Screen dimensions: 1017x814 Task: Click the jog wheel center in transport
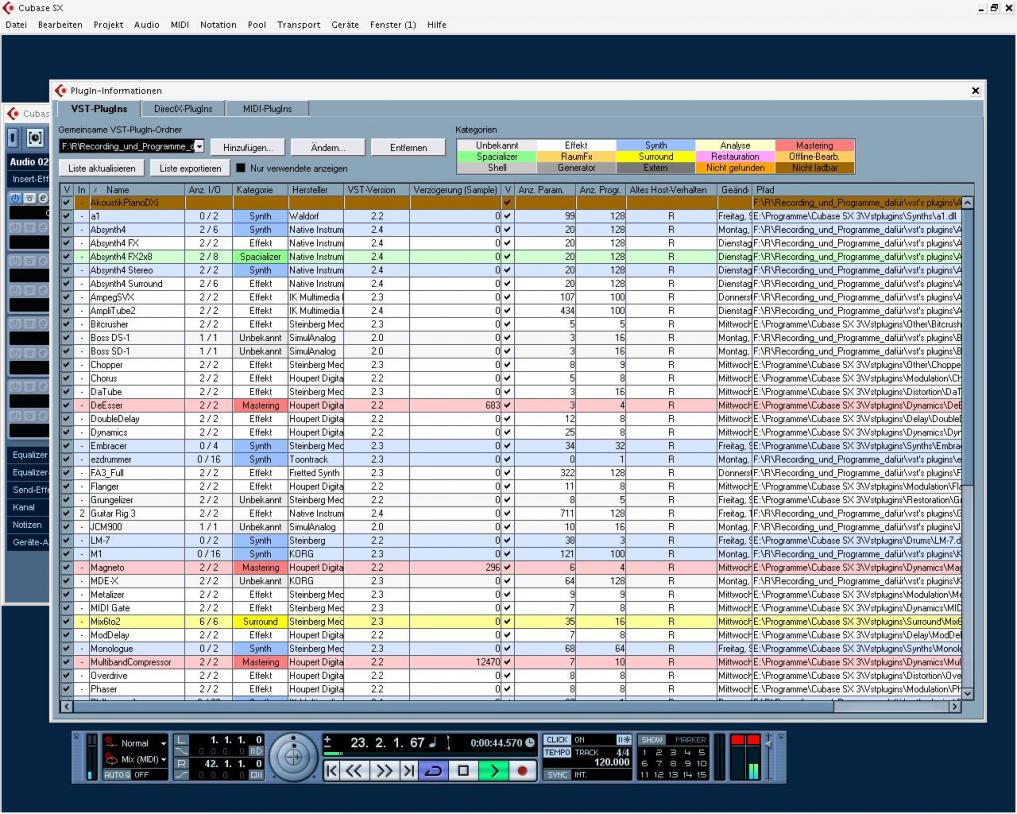[294, 756]
